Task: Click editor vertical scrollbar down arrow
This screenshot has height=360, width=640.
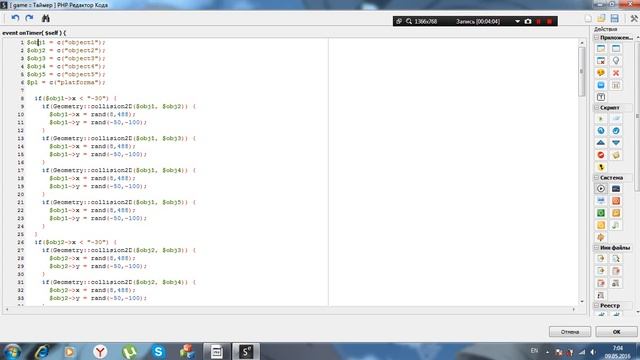Action: pyautogui.click(x=582, y=301)
